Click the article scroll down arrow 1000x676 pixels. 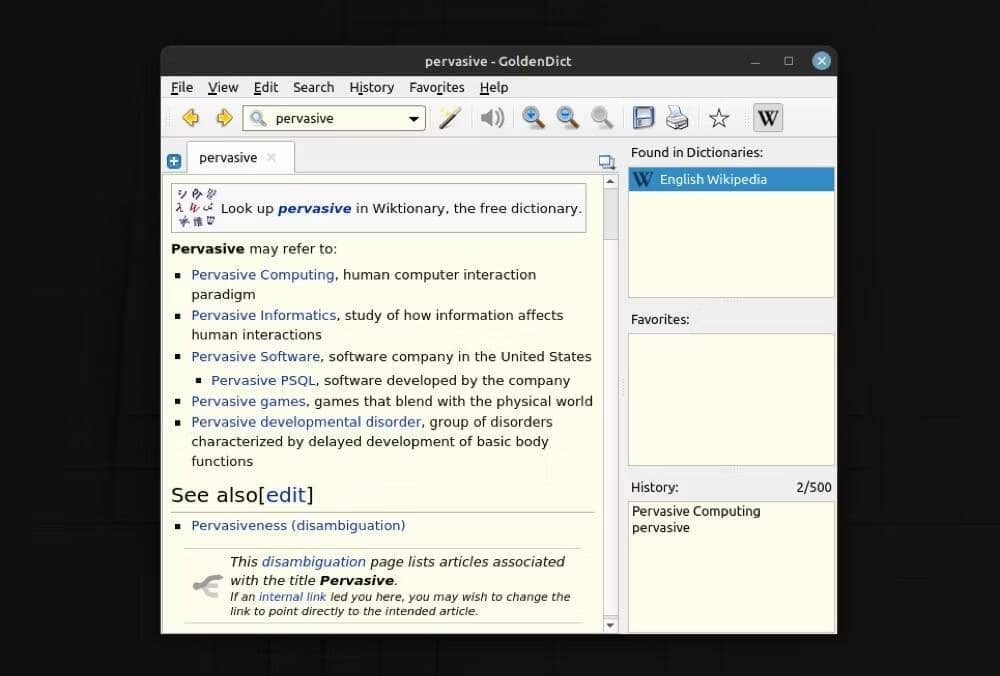(610, 625)
